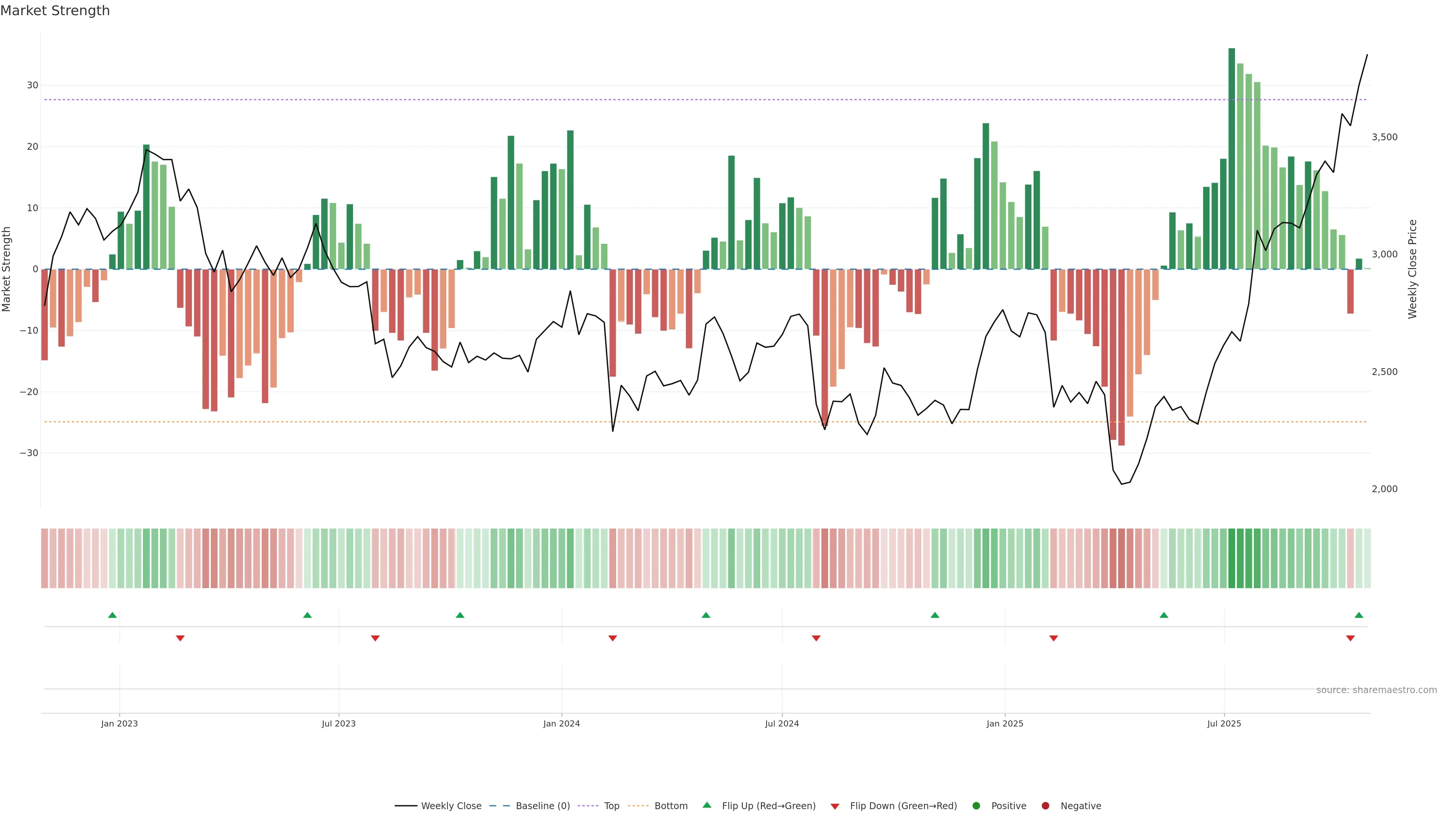This screenshot has height=819, width=1456.
Task: Click the Flip Down red triangle legend icon
Action: click(x=835, y=806)
